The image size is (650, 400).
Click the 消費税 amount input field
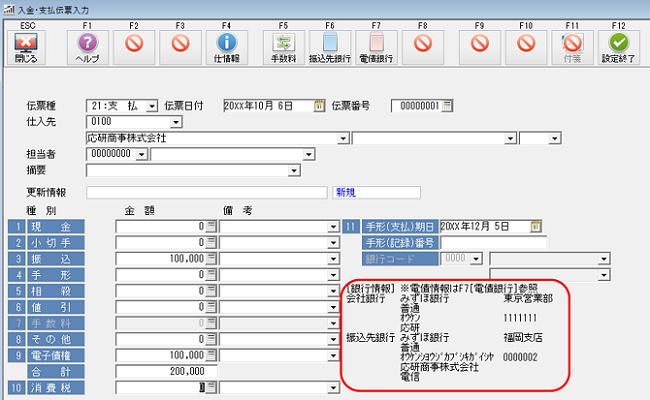click(160, 387)
